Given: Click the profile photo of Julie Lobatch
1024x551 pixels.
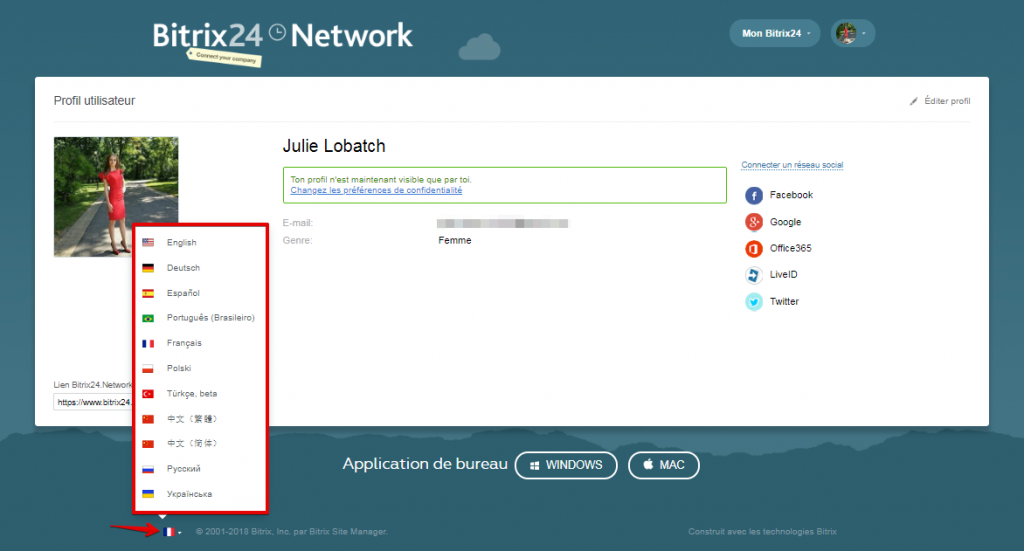Looking at the screenshot, I should (x=116, y=197).
